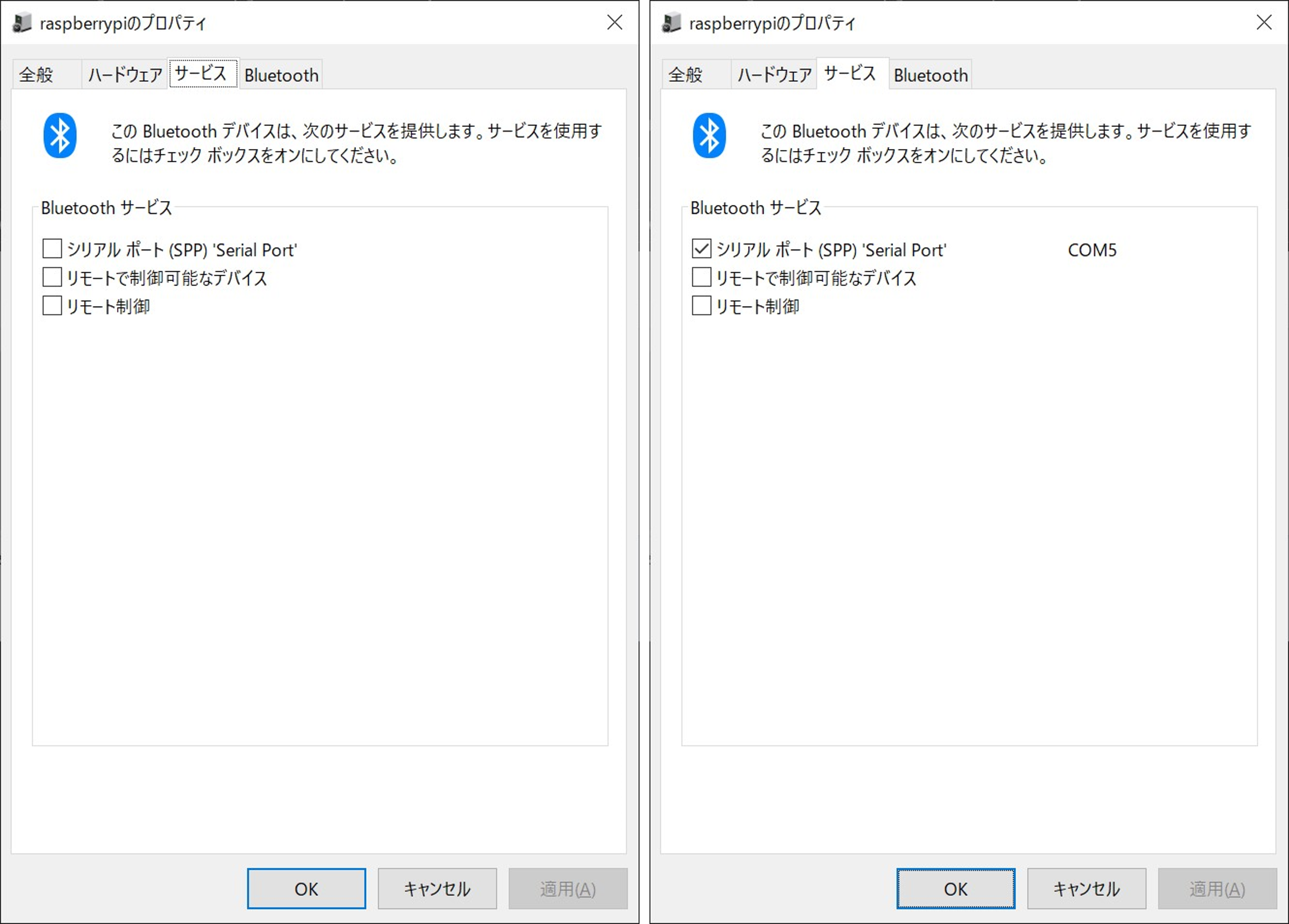
Task: Confirm with OK in the right dialog
Action: [x=956, y=889]
